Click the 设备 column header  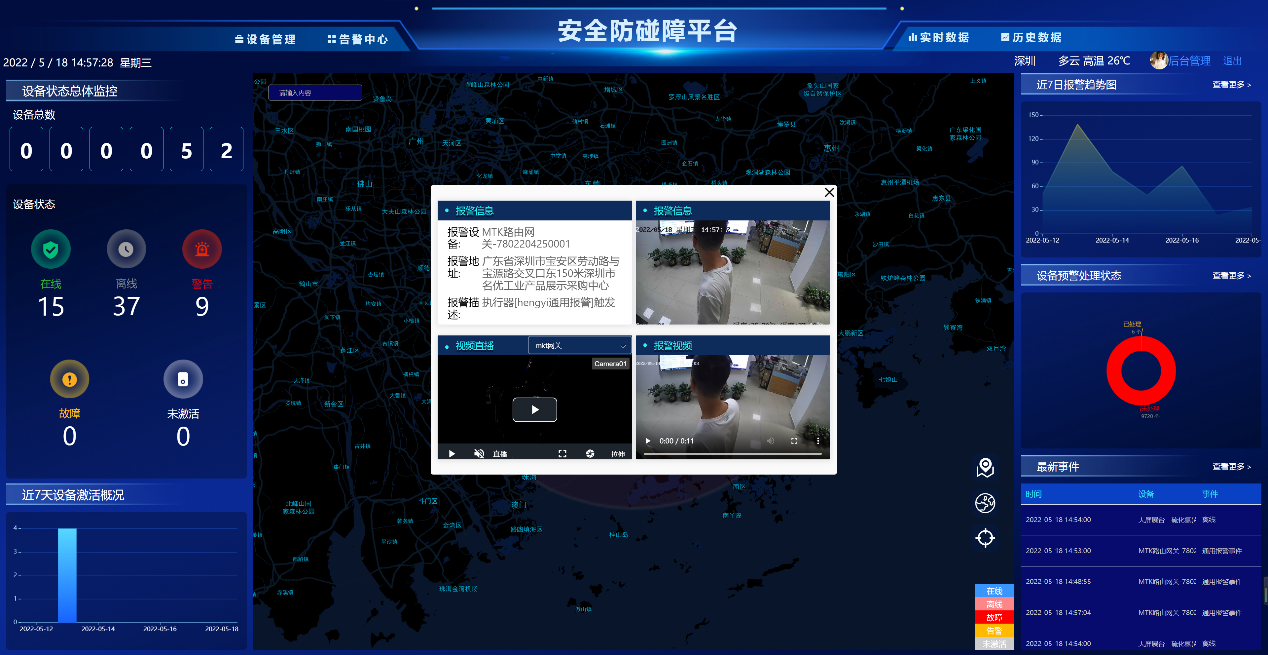1146,494
